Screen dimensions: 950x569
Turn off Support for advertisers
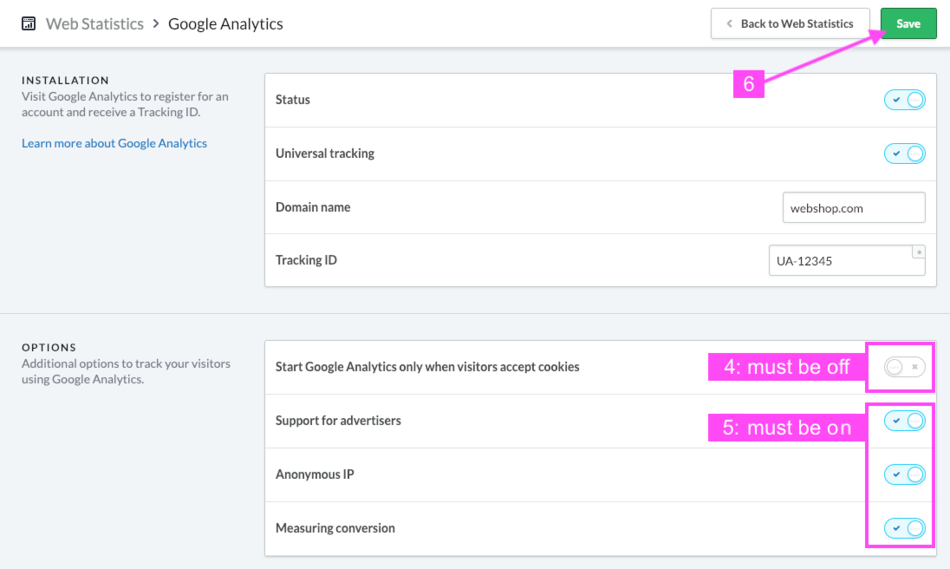click(x=905, y=421)
